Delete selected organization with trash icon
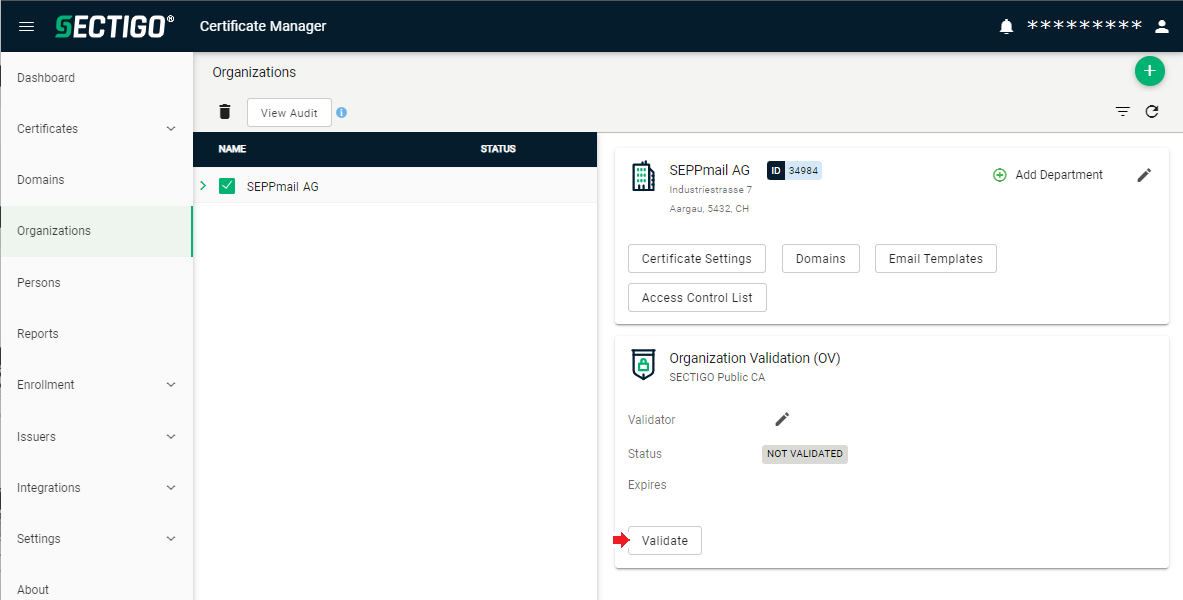1183x600 pixels. coord(224,112)
